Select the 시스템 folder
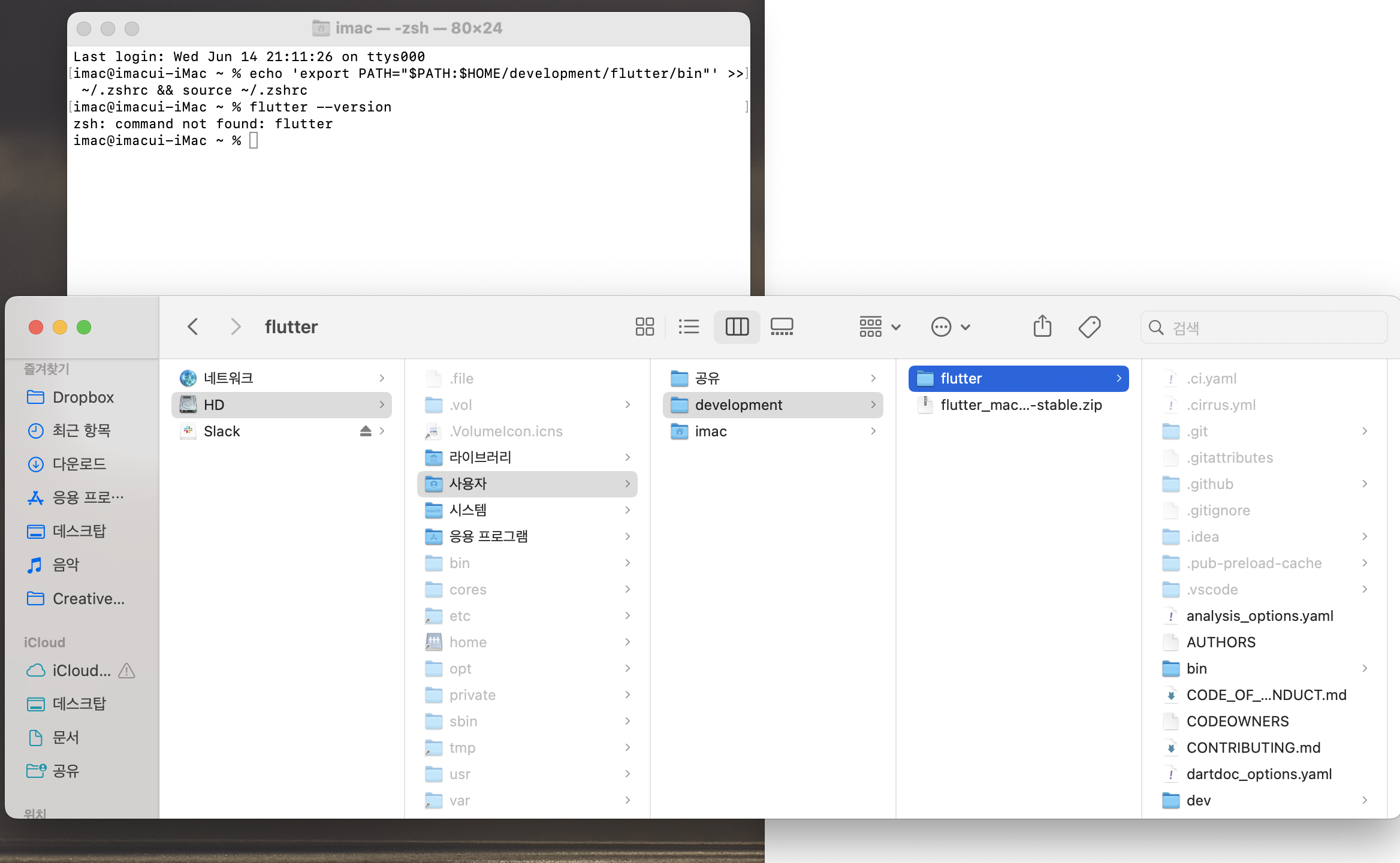 (x=527, y=510)
